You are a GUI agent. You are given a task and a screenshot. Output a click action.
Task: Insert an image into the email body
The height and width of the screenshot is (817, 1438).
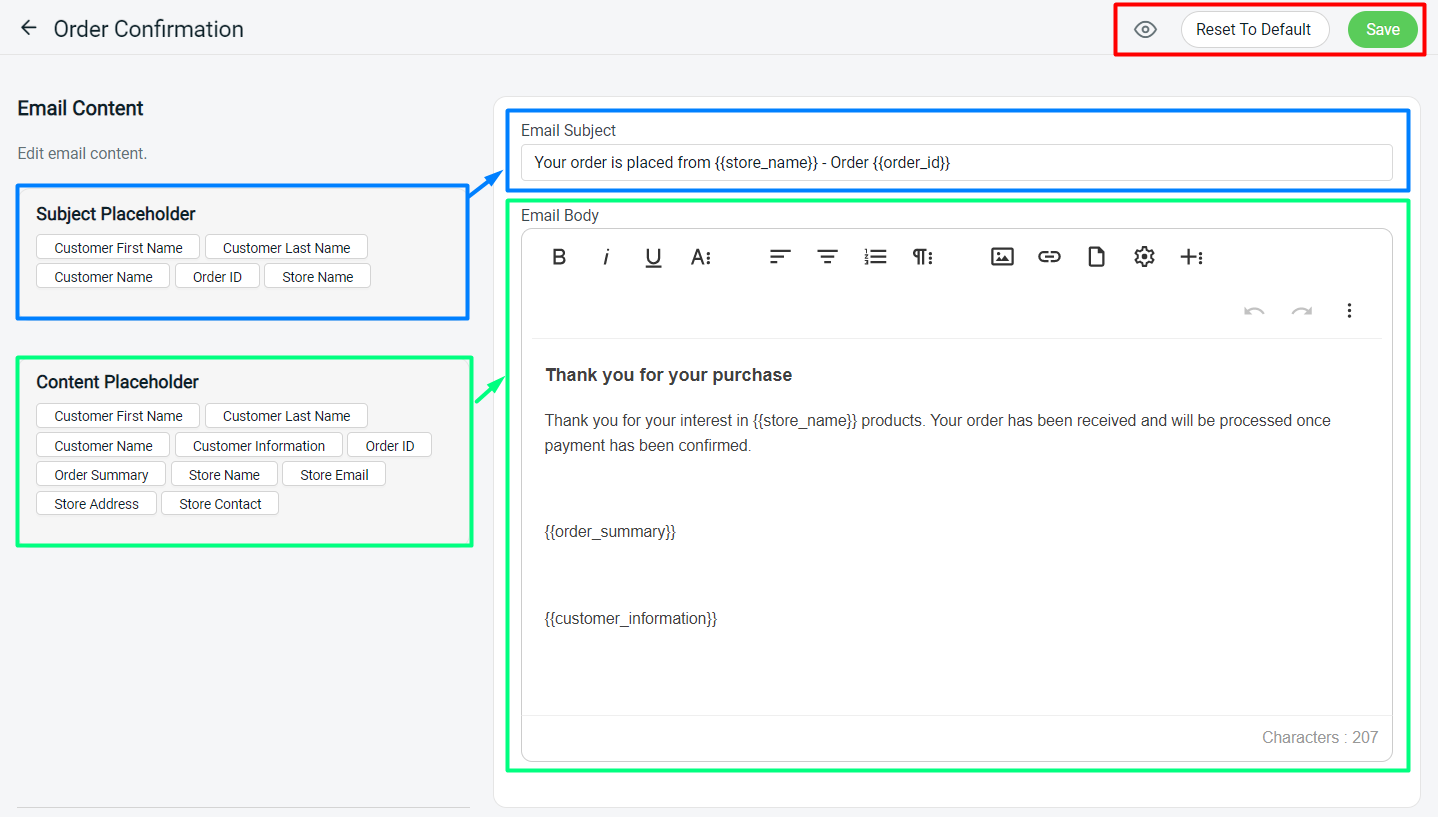point(1002,257)
